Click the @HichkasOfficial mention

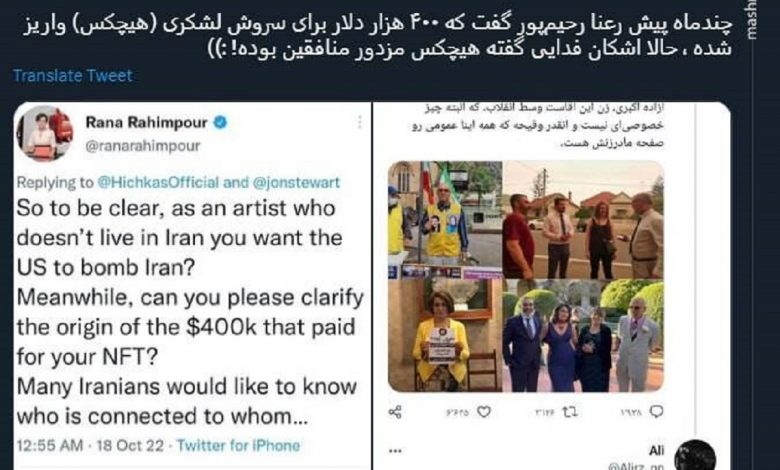tap(158, 183)
